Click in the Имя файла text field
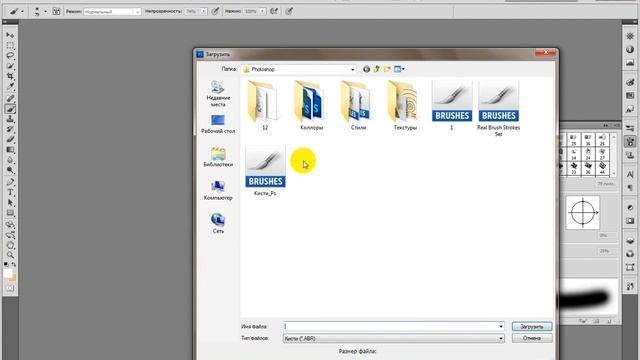 [390, 327]
